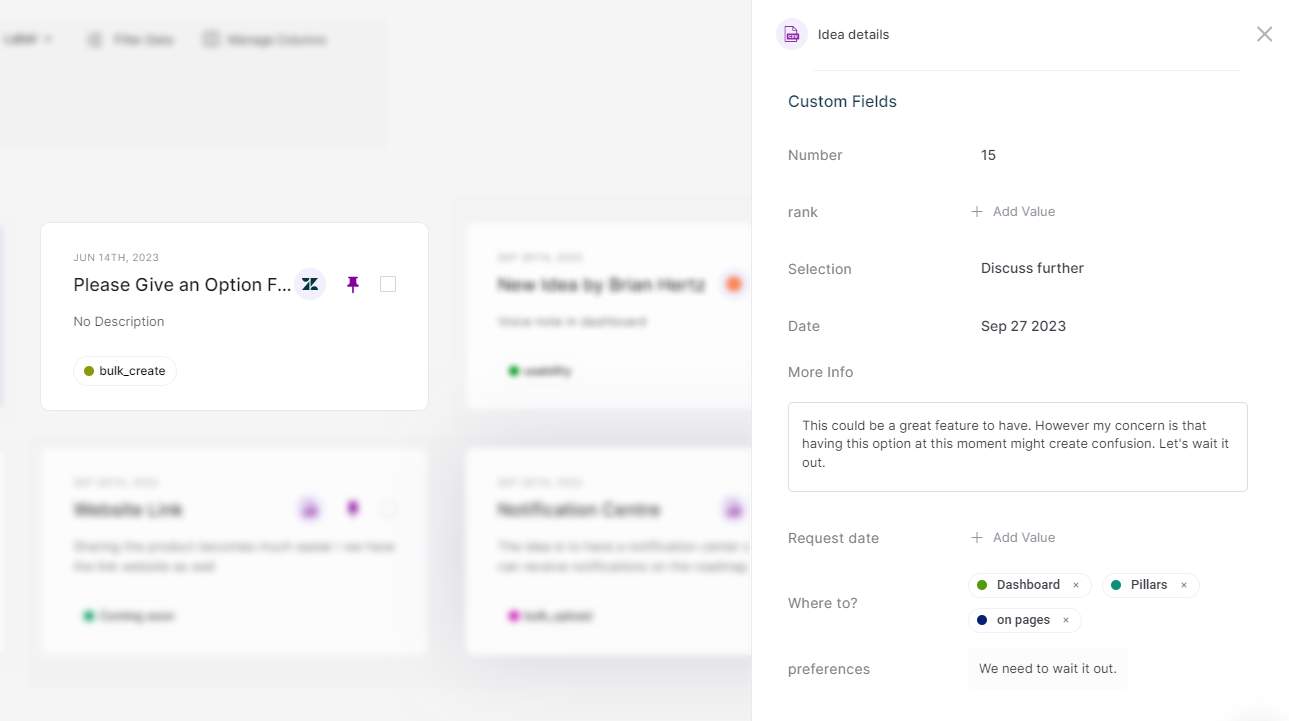Close the Idea details panel

pyautogui.click(x=1264, y=35)
